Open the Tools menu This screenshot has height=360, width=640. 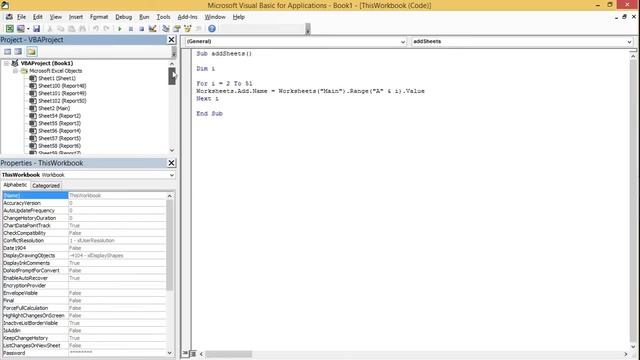pos(163,17)
